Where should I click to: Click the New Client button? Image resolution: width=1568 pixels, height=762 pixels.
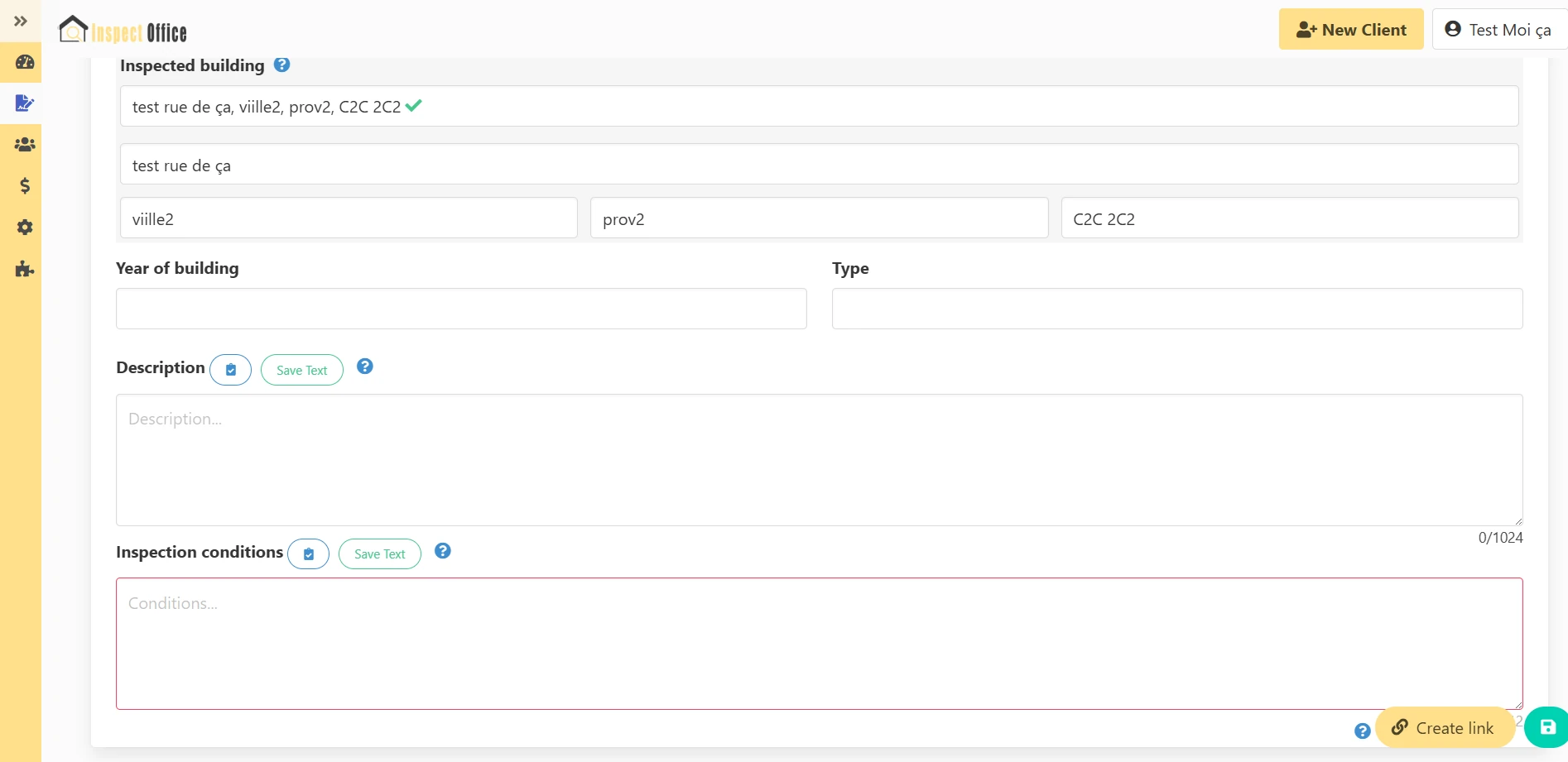1350,30
